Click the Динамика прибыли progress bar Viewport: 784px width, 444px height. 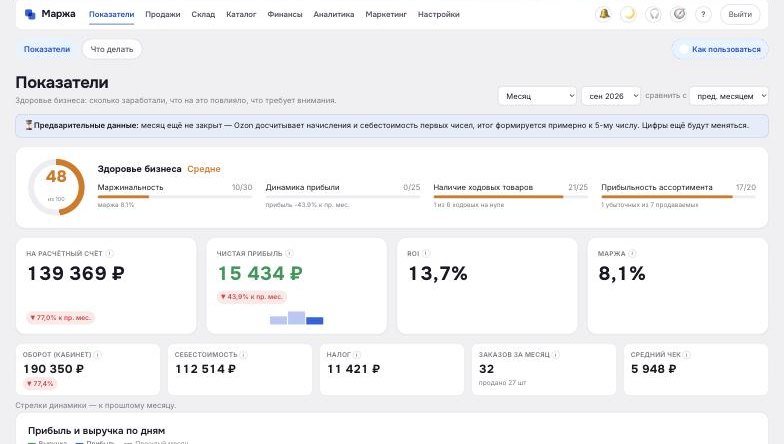(x=342, y=196)
